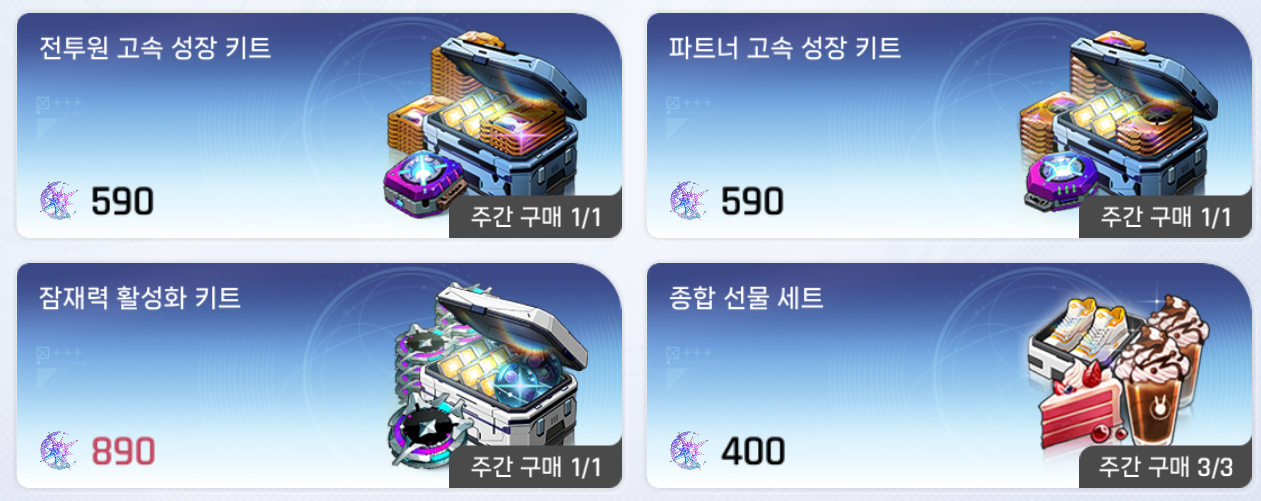Open the 종합 선물 세트 title
Viewport: 1261px width, 501px height.
[746, 297]
